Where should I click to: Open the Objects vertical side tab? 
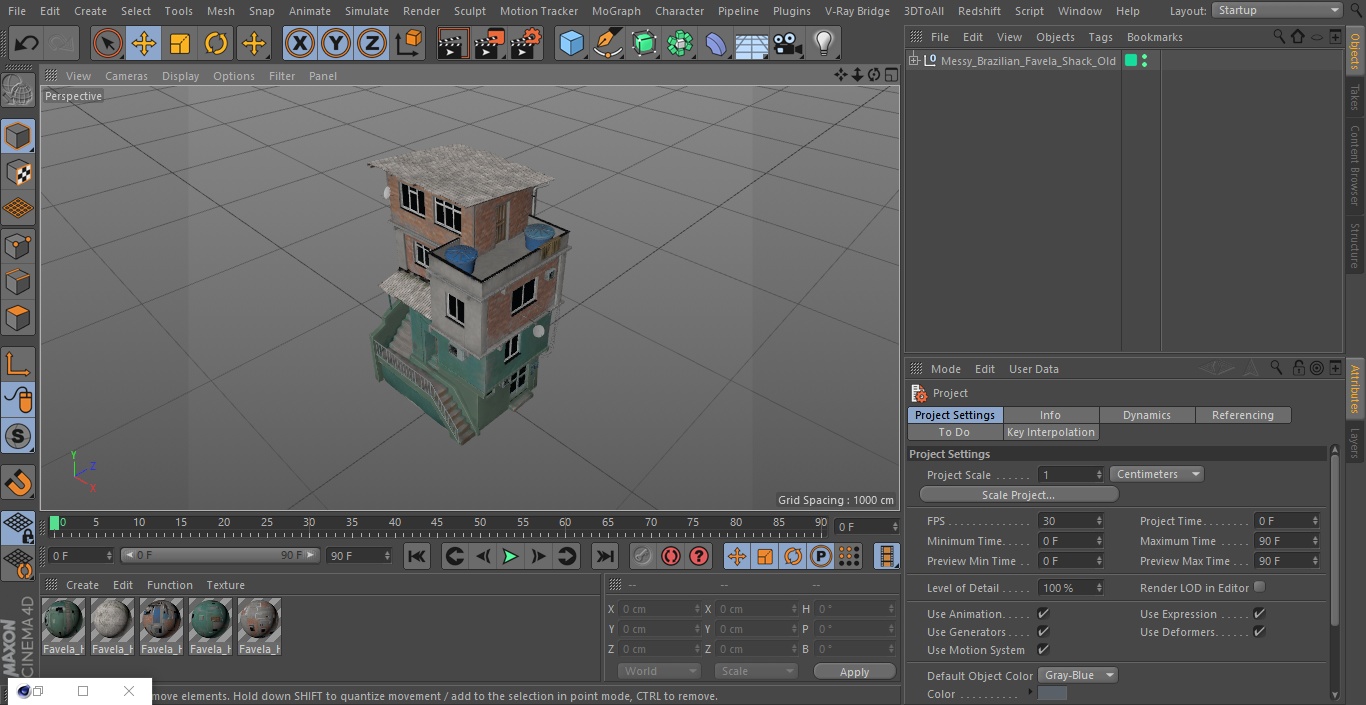[x=1355, y=50]
